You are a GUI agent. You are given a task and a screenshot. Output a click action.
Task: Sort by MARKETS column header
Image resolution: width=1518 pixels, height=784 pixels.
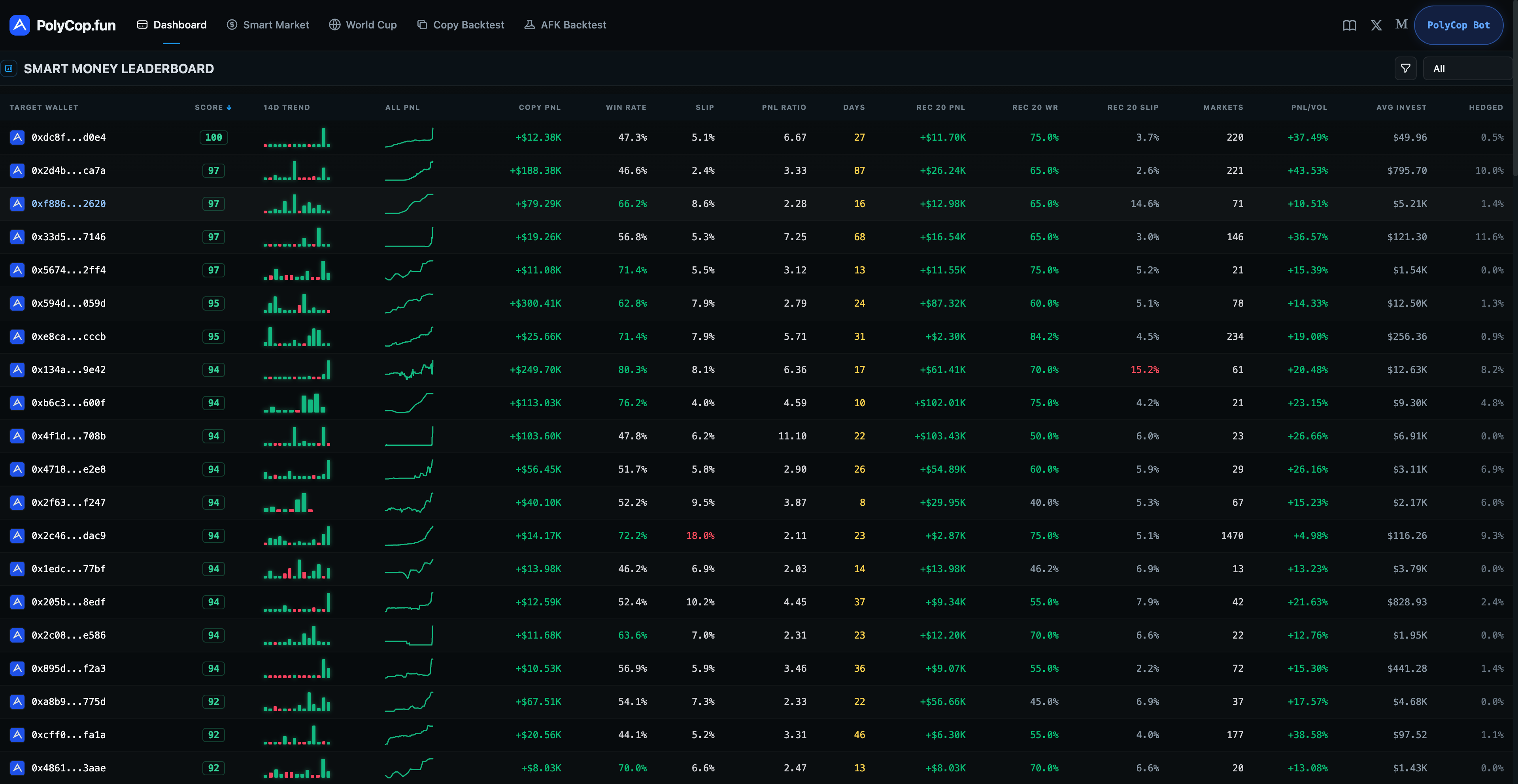pos(1223,107)
